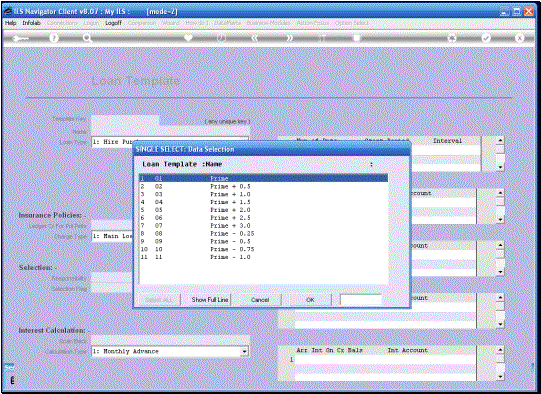Select the Prime + 1.0 row
This screenshot has height=394, width=541.
point(264,194)
